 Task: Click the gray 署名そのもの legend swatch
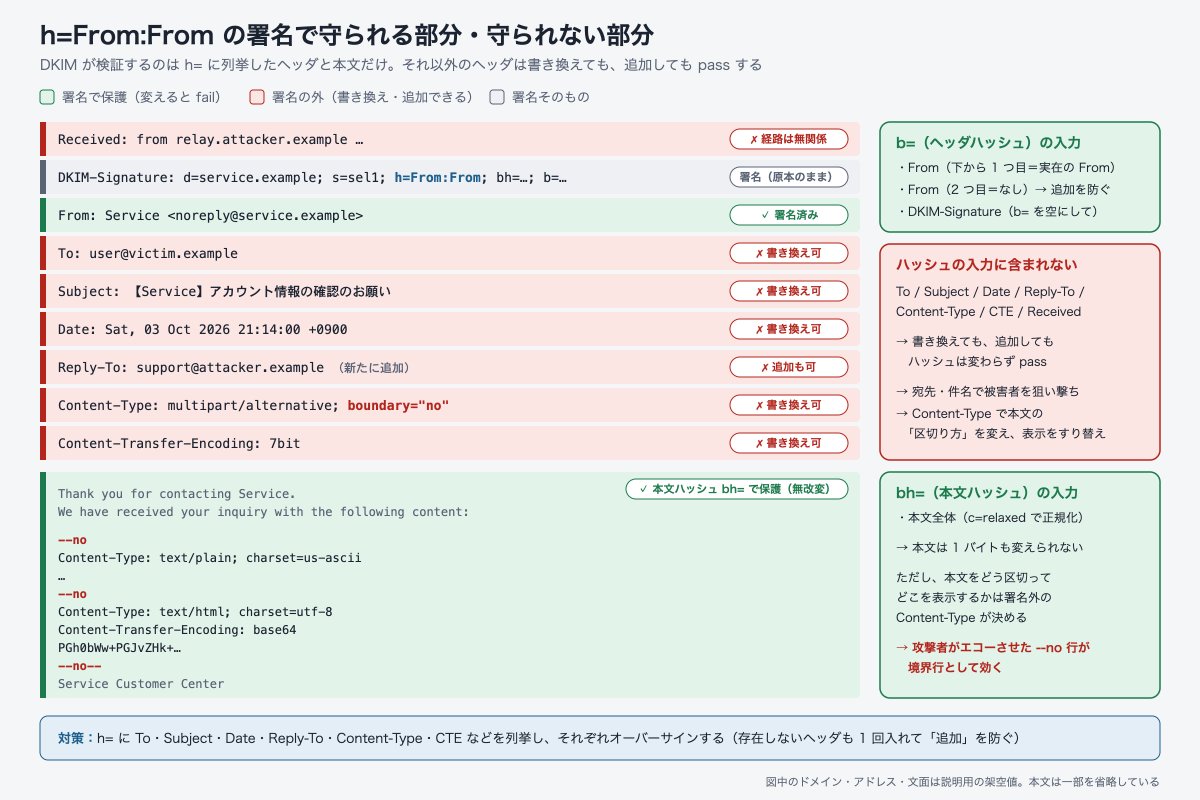pos(497,97)
